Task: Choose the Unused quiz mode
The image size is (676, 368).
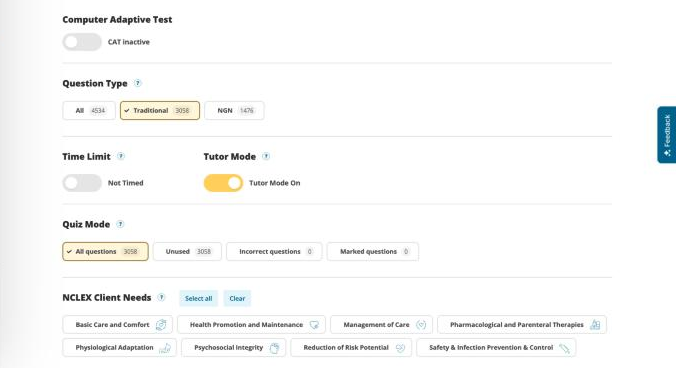Action: coord(187,252)
